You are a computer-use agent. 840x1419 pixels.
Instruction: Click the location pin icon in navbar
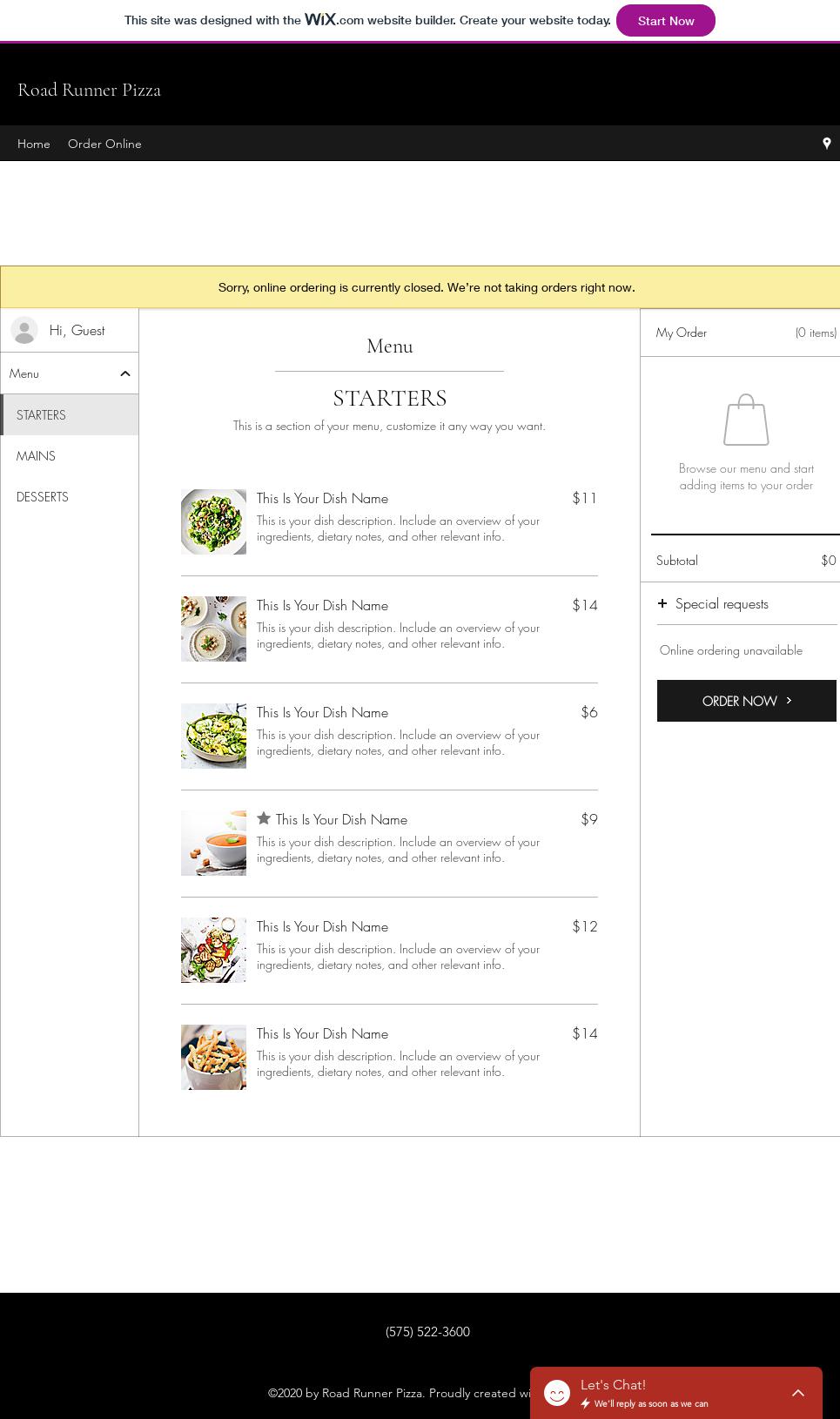[x=826, y=144]
